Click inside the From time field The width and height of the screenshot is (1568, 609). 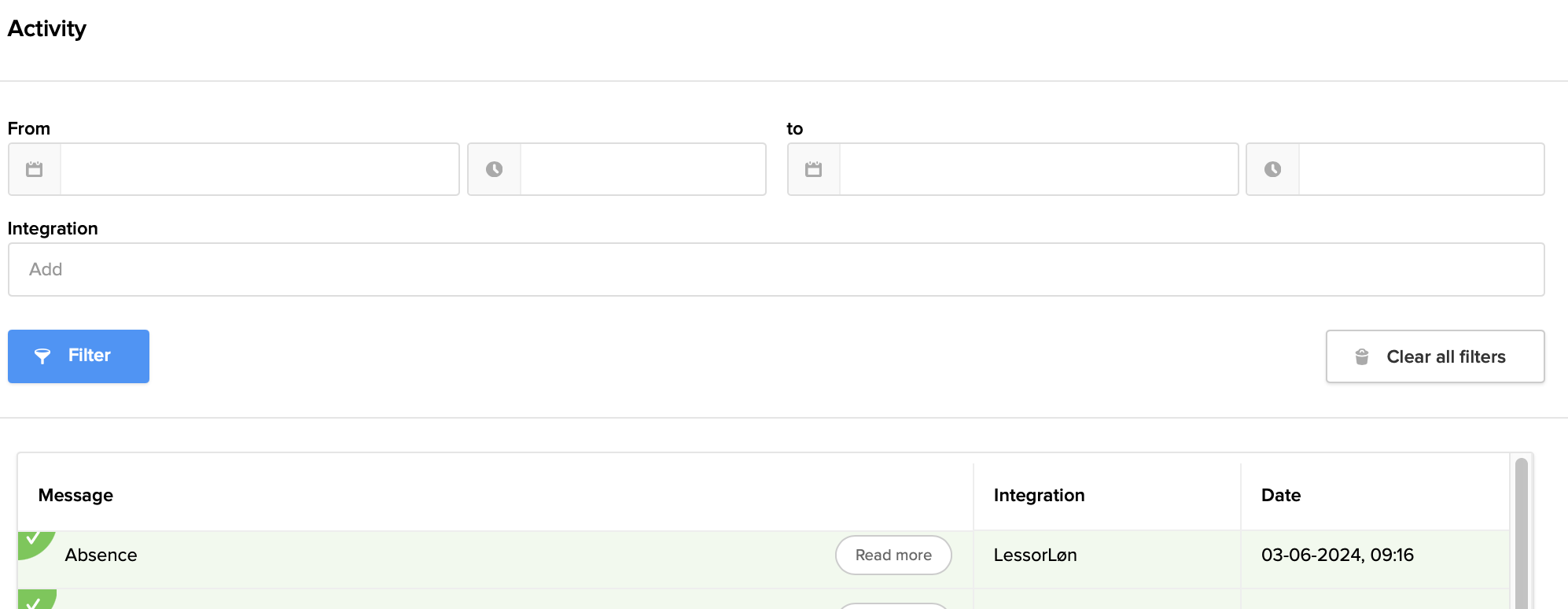point(642,169)
